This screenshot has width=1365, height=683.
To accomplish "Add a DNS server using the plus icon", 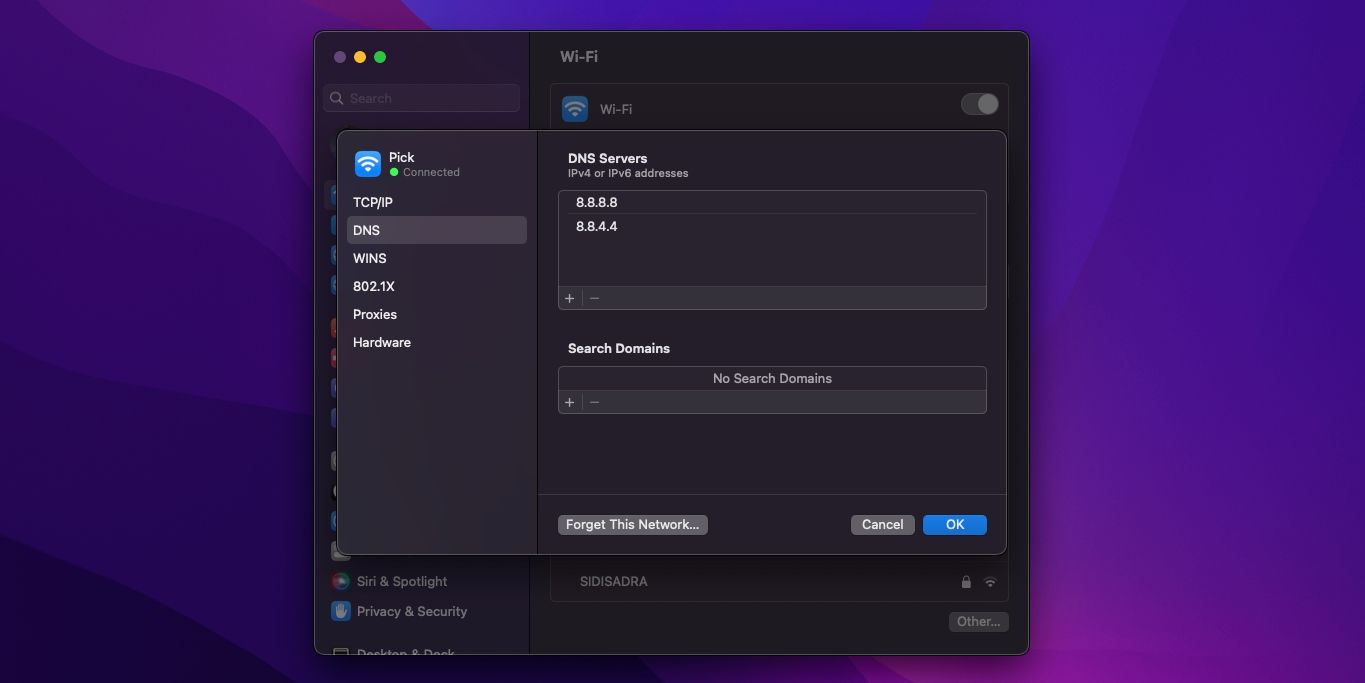I will coord(569,297).
